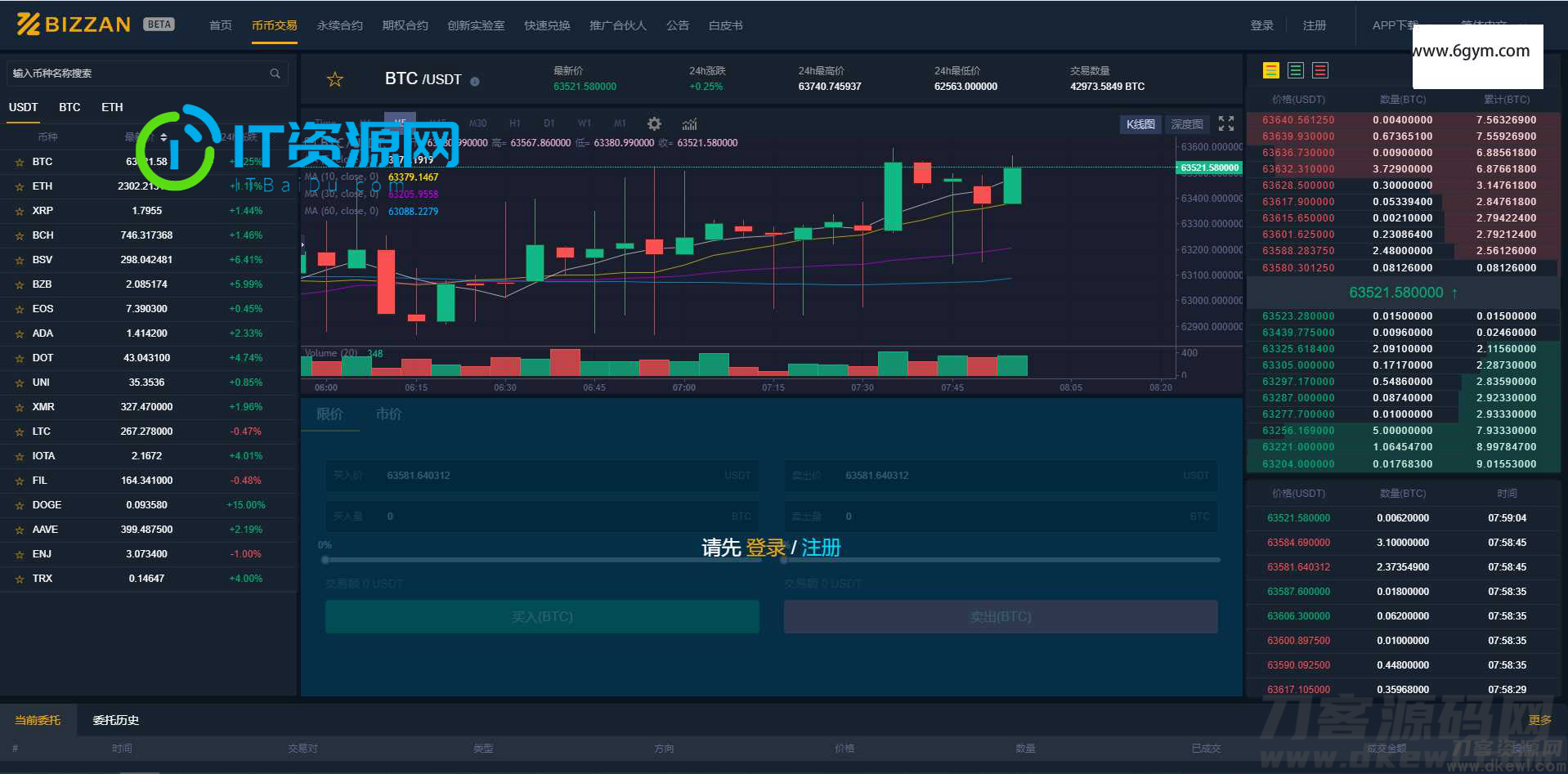Click the yellow 登录 link over the trade form
The height and width of the screenshot is (774, 1568).
pyautogui.click(x=766, y=548)
